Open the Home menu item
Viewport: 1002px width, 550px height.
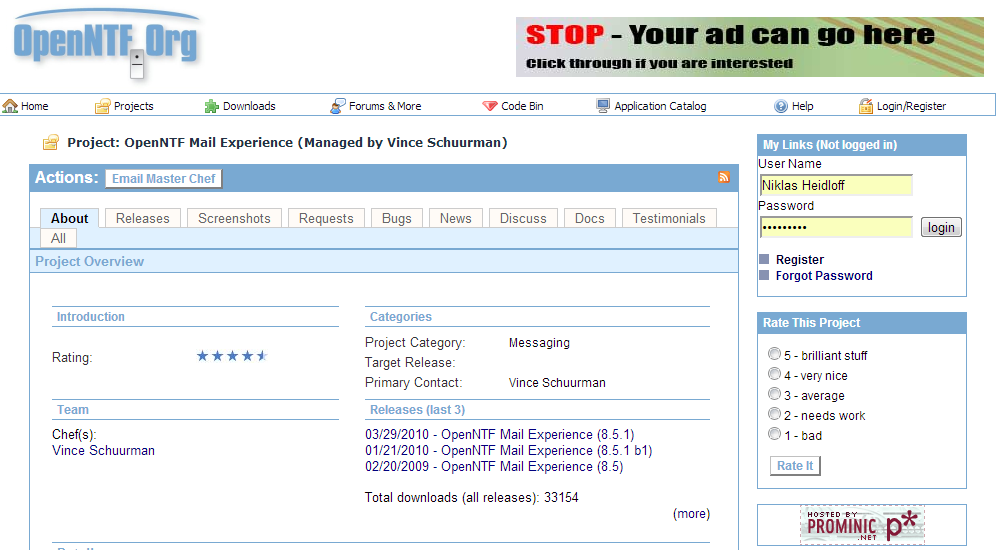pos(35,106)
